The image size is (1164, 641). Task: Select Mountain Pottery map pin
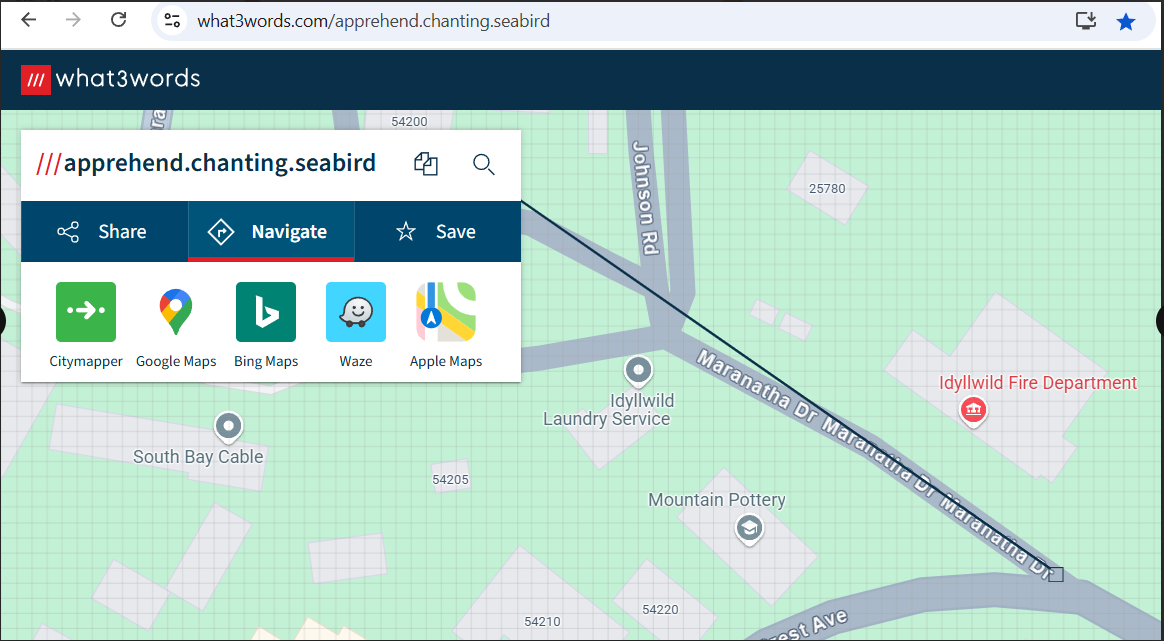[x=749, y=528]
